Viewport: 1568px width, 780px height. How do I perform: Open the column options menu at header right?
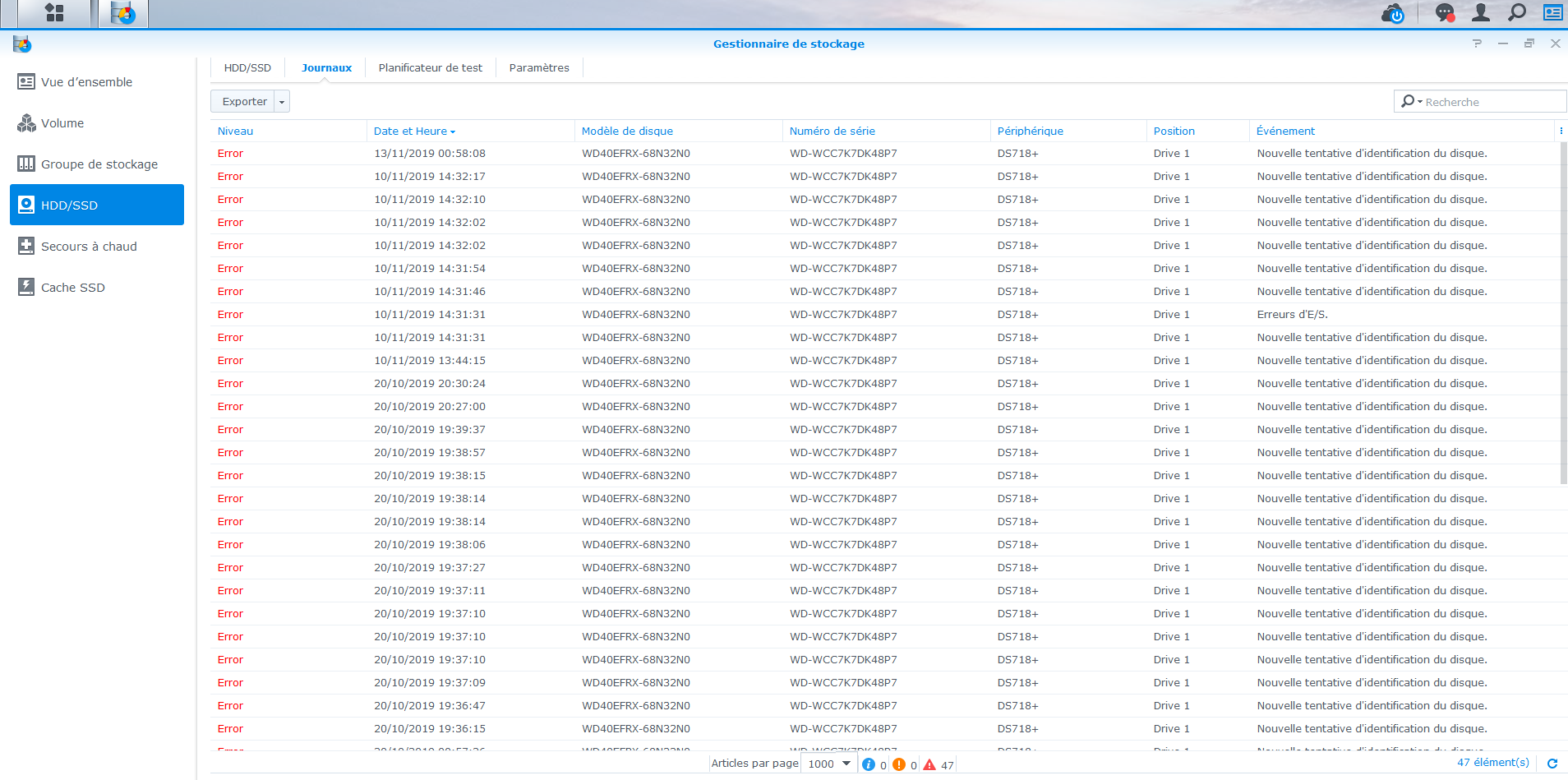(1561, 131)
